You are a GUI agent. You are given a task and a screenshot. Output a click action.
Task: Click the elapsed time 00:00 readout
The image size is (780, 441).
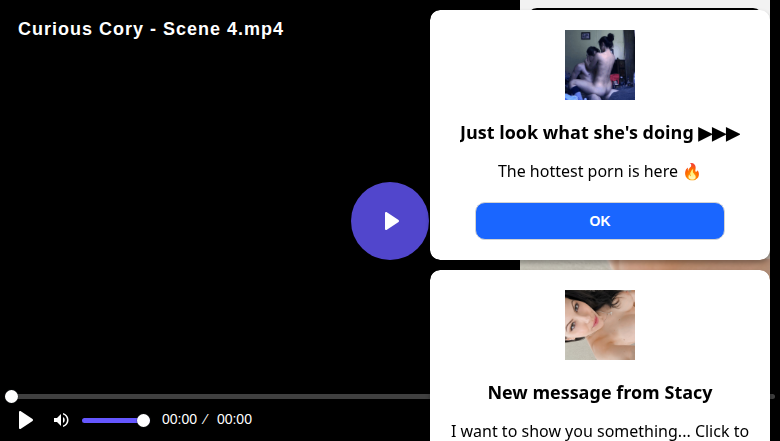coord(179,420)
